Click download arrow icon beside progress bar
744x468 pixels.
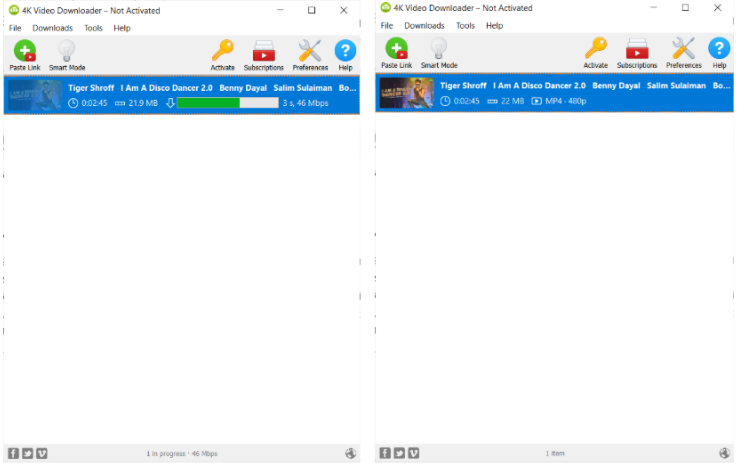170,103
